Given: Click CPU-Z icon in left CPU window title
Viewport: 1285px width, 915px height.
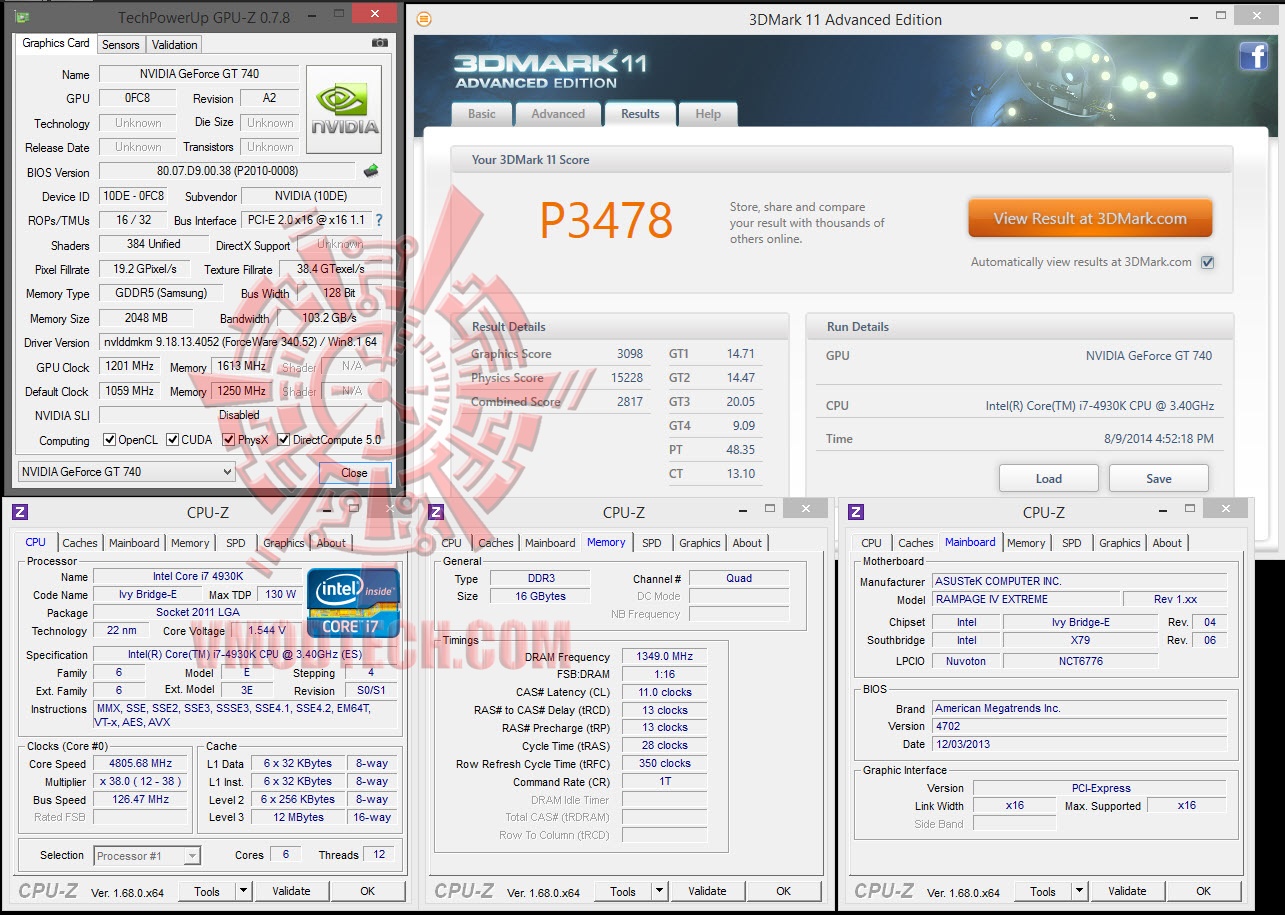Looking at the screenshot, I should [x=20, y=512].
